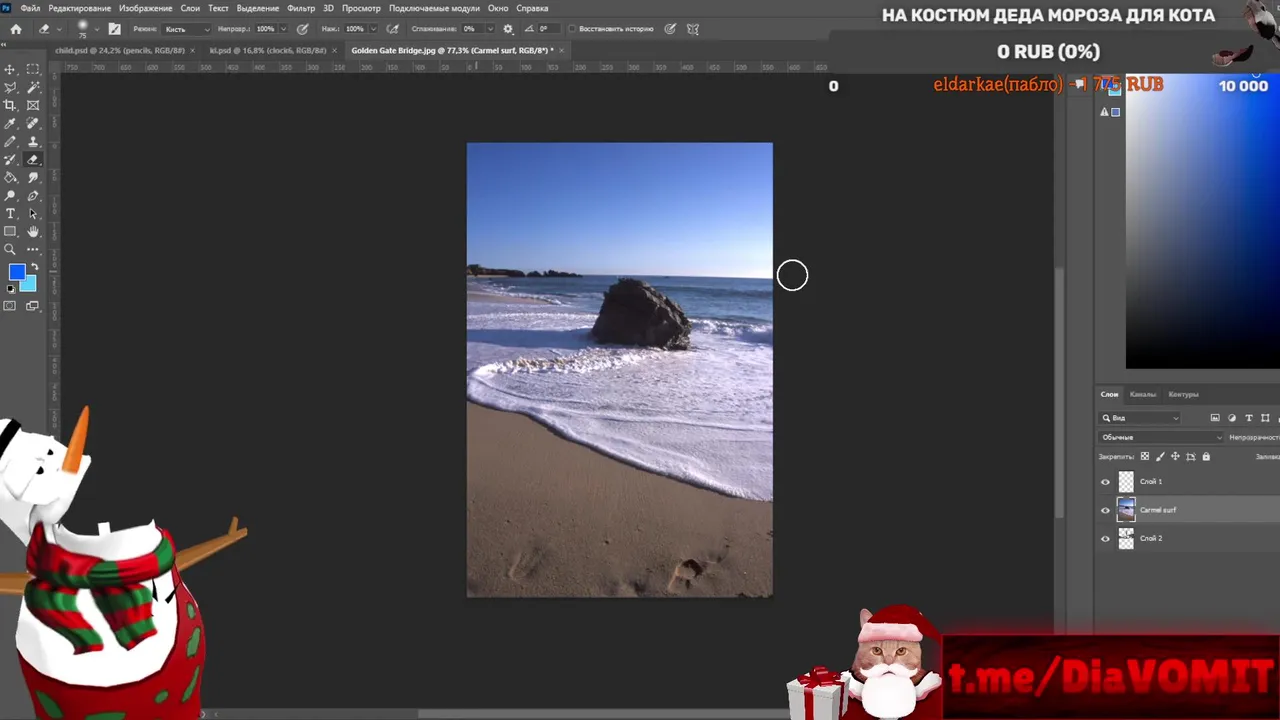Select the Type tool

click(10, 214)
